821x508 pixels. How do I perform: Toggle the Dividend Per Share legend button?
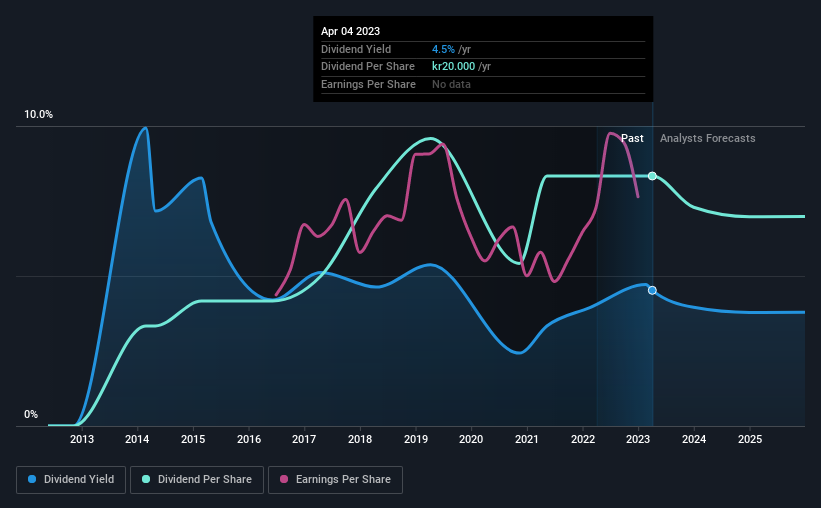[x=197, y=480]
